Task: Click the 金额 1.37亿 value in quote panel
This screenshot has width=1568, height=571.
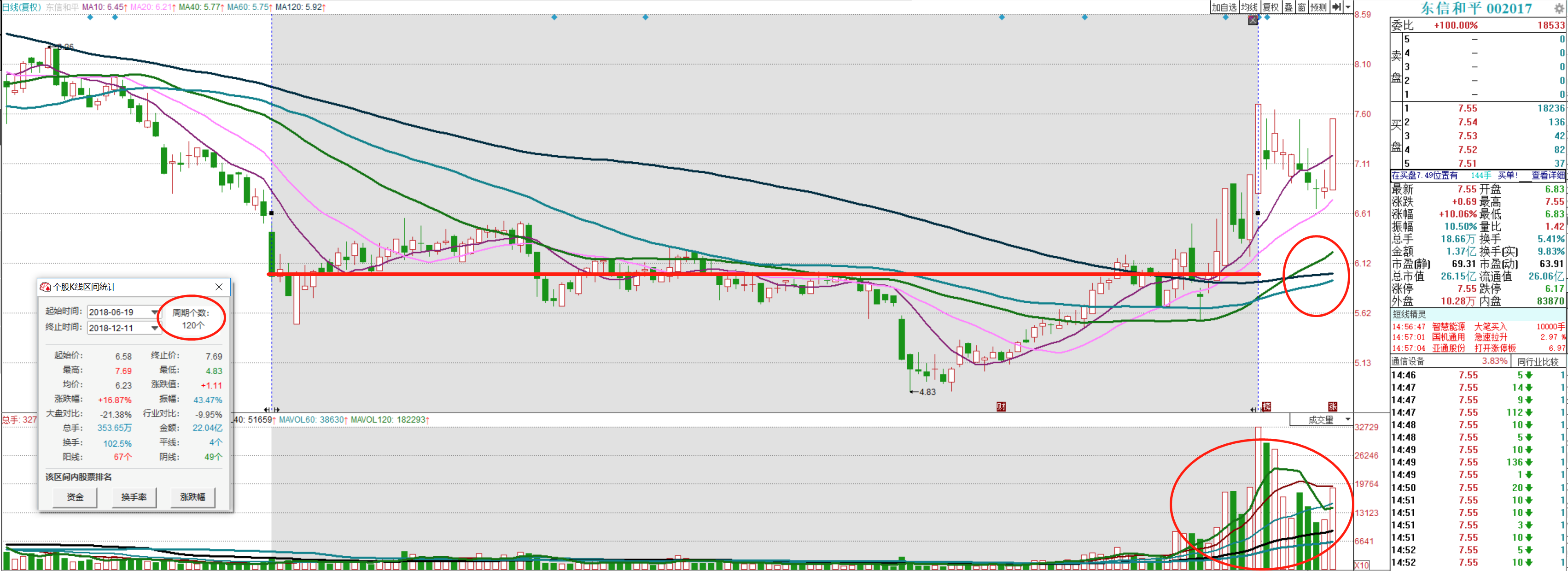Action: 1461,252
